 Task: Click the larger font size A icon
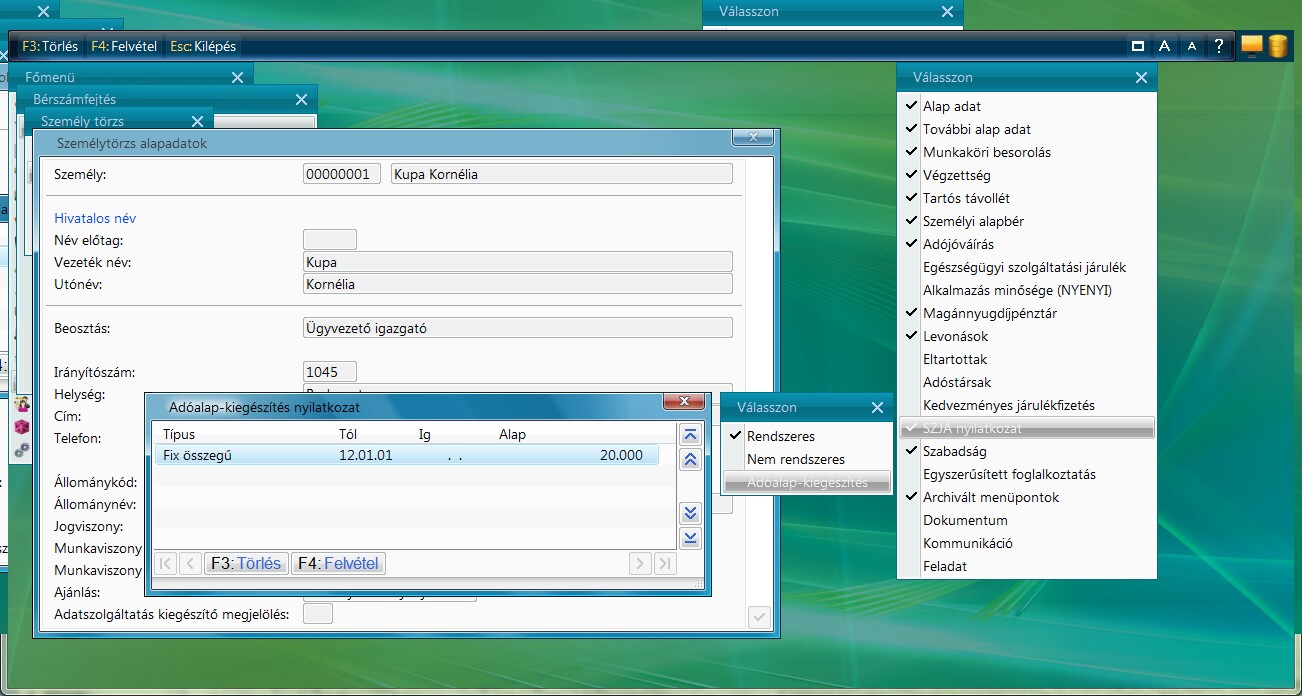tap(1164, 46)
